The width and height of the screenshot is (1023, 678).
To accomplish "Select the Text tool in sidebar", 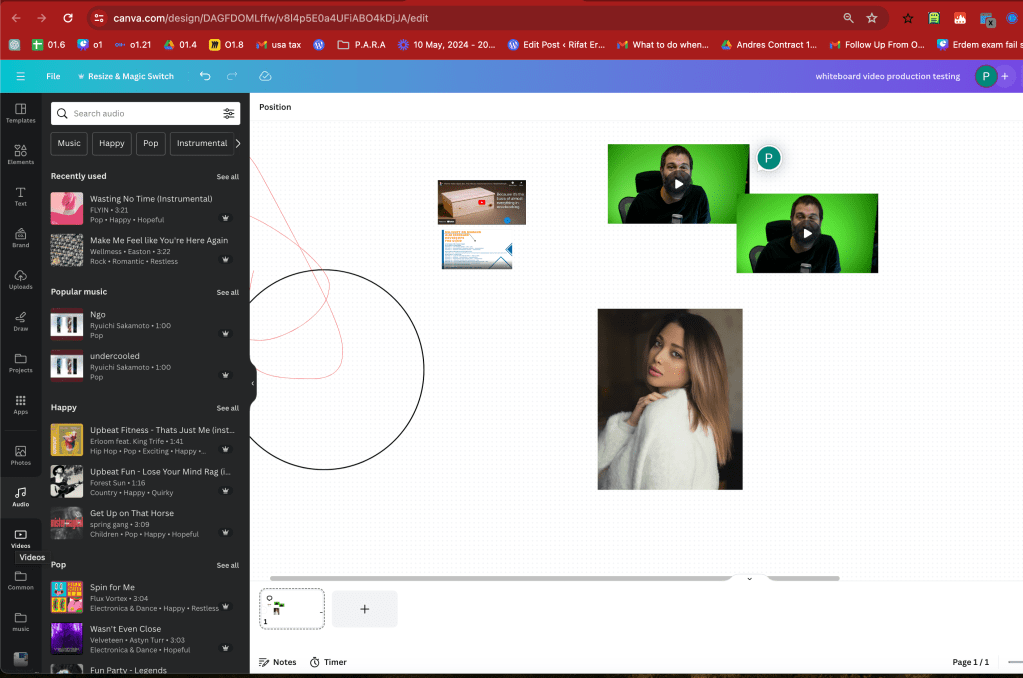I will click(20, 196).
